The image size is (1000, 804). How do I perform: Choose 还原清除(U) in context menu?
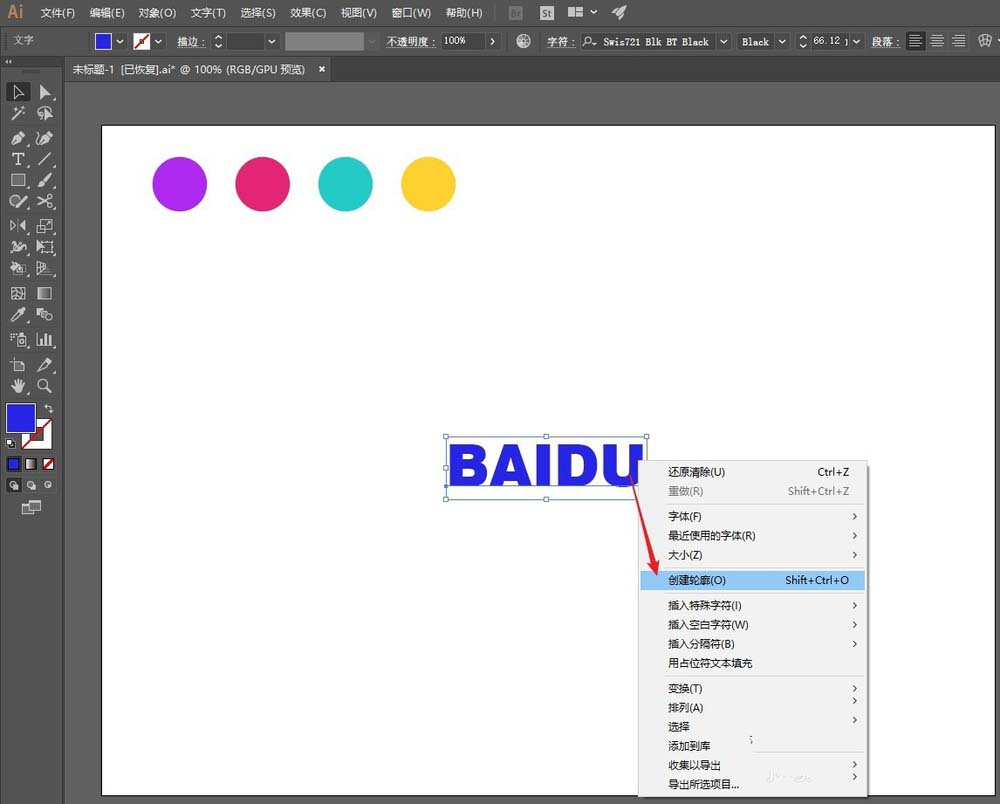753,472
